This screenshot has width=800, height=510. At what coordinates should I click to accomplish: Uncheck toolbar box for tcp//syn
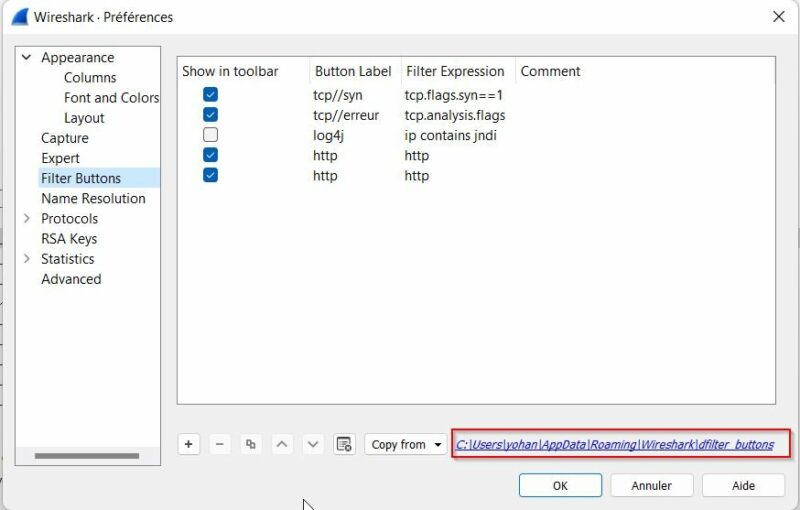click(x=210, y=94)
